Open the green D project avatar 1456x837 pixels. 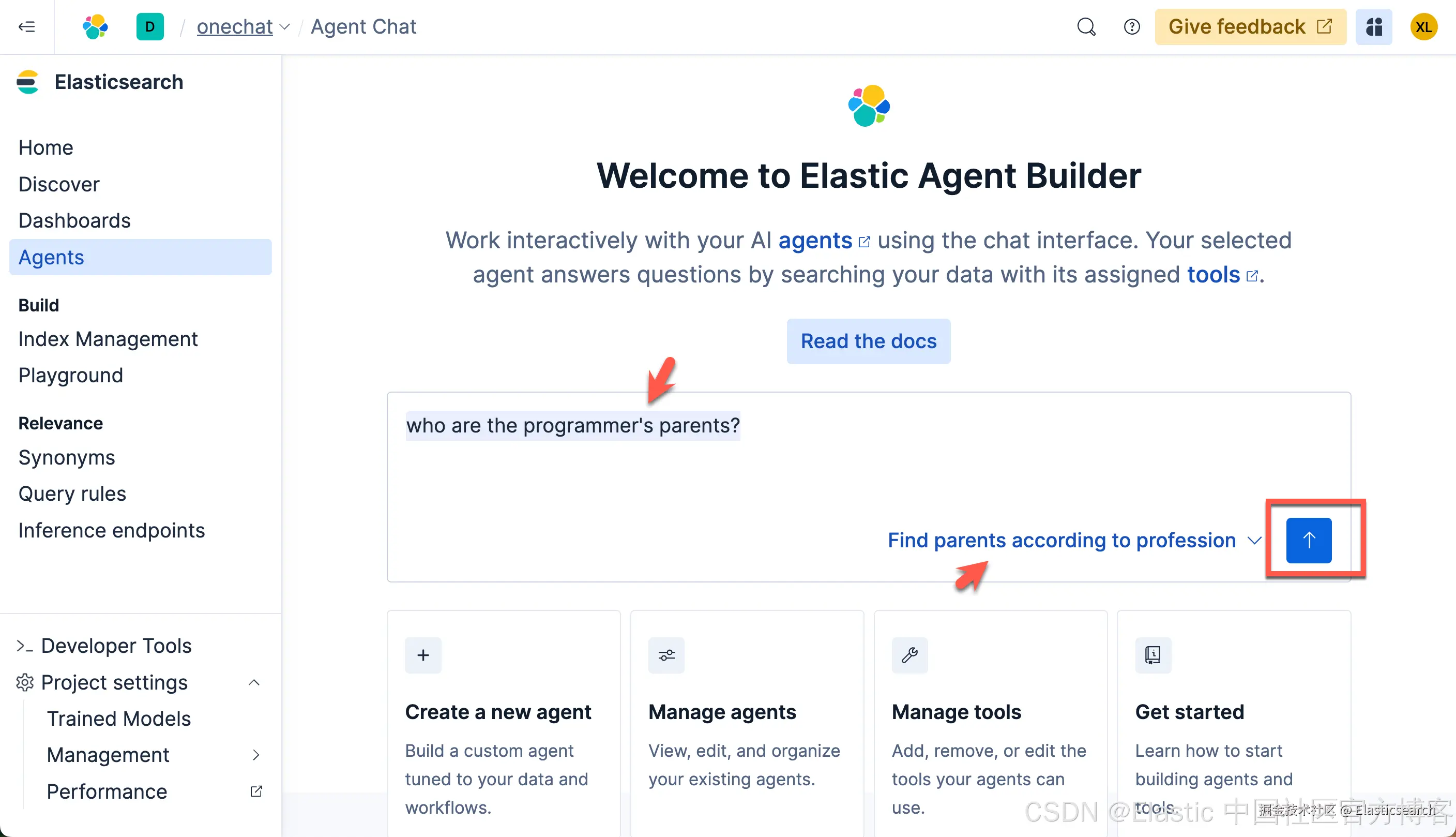[149, 26]
